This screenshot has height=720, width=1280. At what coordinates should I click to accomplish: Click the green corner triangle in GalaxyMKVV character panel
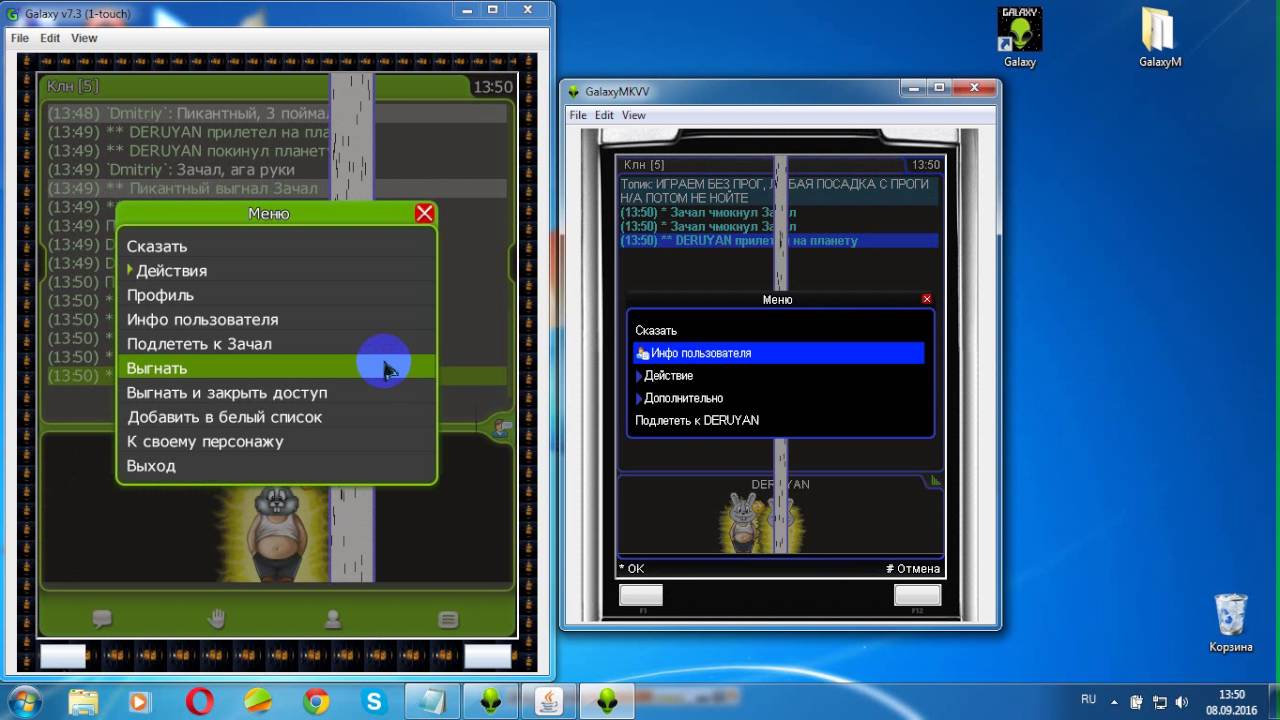936,481
